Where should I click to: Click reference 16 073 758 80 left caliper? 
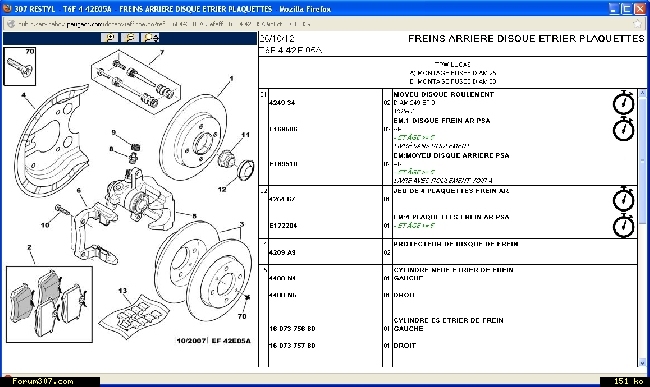click(292, 329)
